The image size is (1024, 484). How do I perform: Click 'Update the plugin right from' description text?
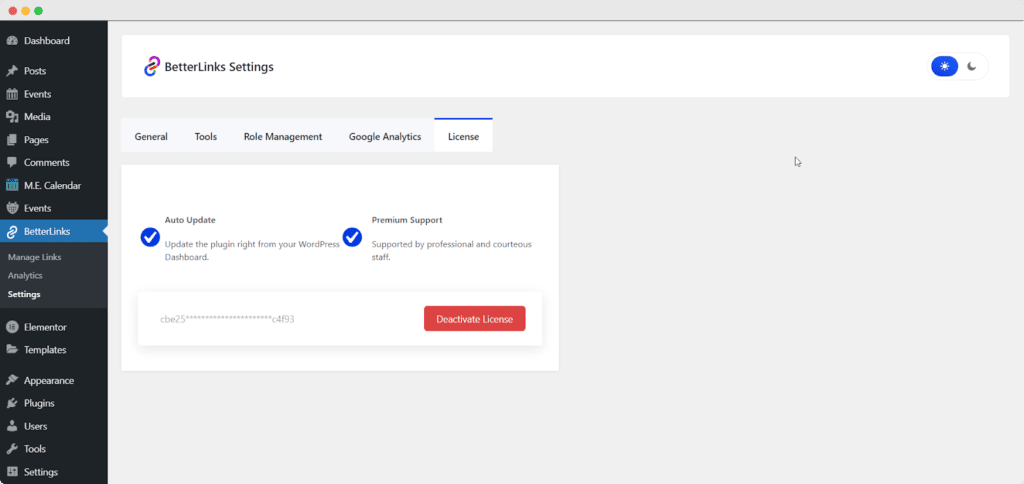[x=252, y=251]
